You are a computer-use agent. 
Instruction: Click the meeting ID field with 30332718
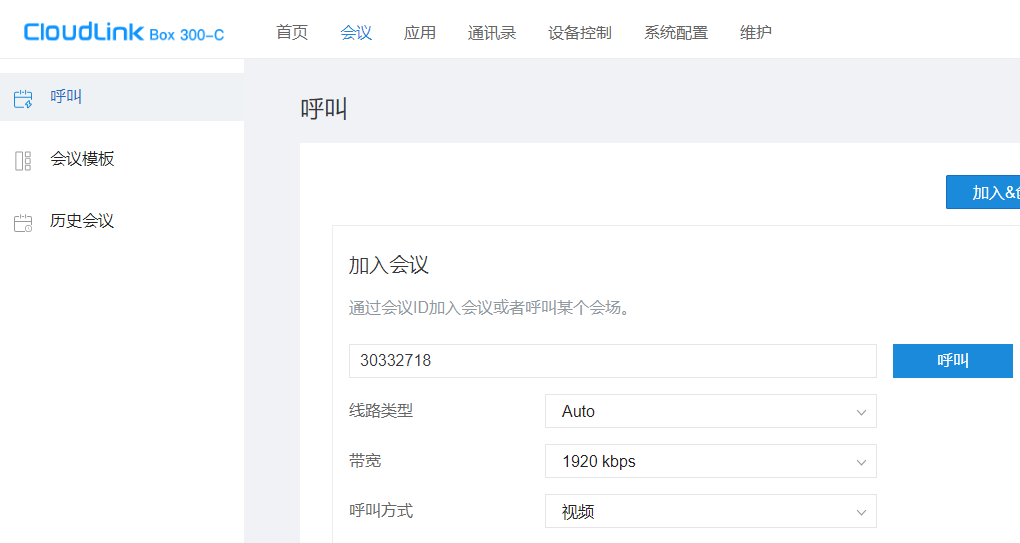(x=613, y=361)
